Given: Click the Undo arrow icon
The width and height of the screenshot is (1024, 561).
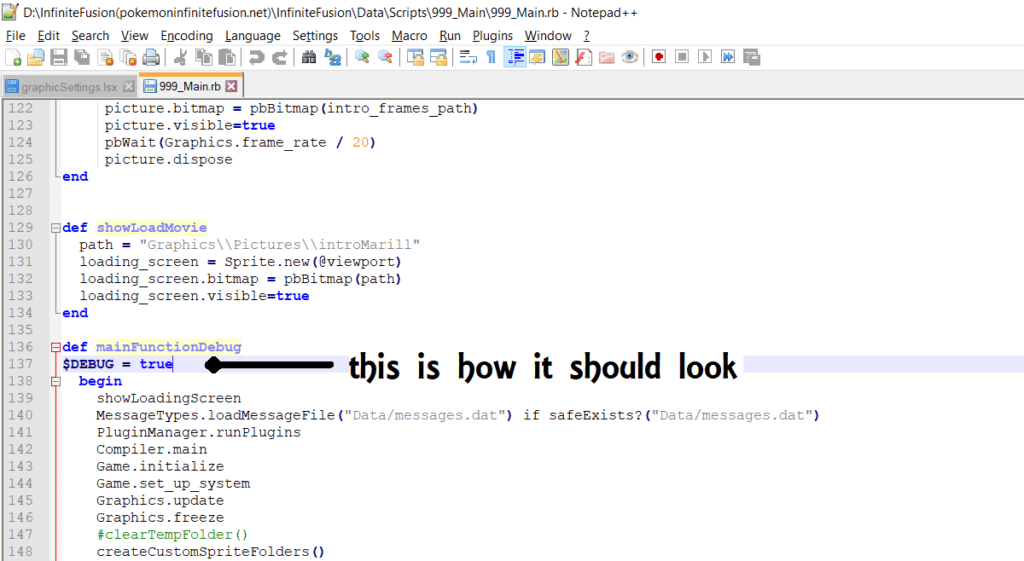Looking at the screenshot, I should click(x=257, y=58).
